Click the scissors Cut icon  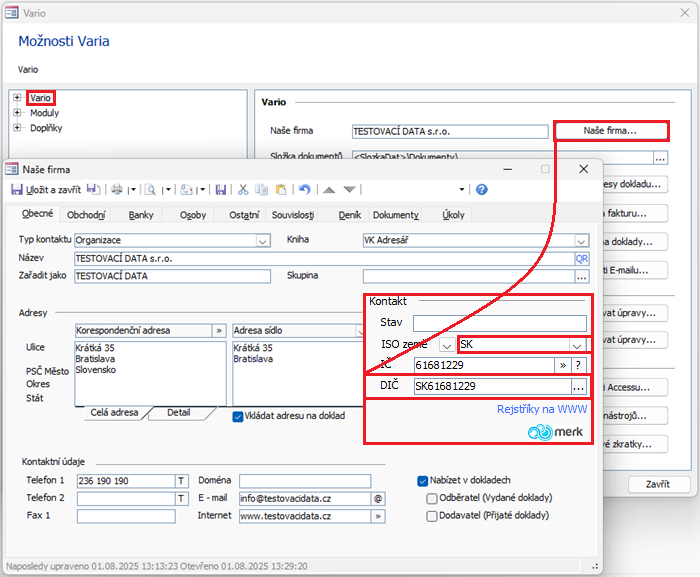pyautogui.click(x=243, y=190)
